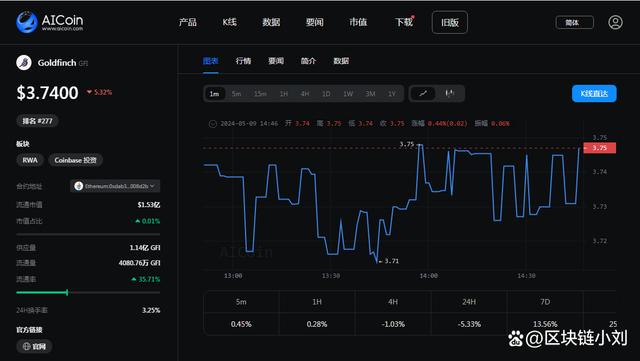The width and height of the screenshot is (640, 361).
Task: Click the 5m change 0.45% cell
Action: tap(241, 324)
